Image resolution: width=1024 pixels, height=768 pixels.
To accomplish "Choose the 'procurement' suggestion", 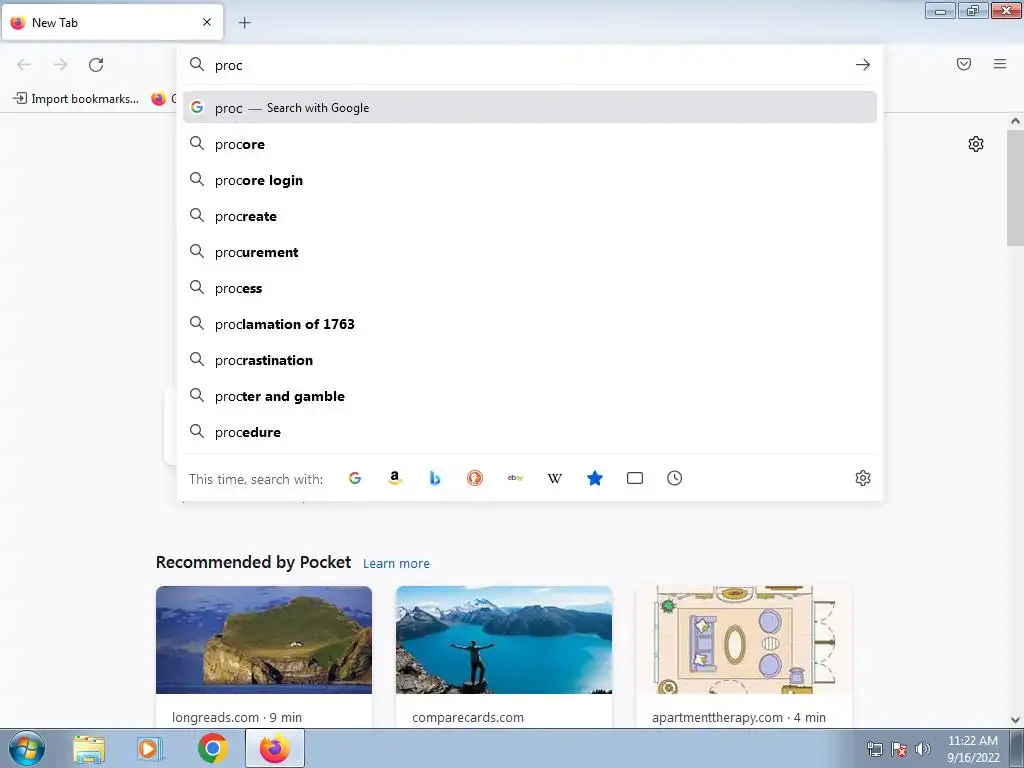I will coord(530,252).
